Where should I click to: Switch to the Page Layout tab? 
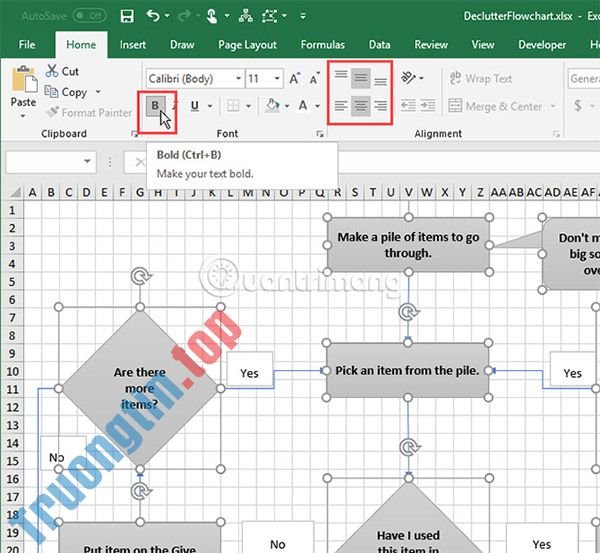(247, 45)
